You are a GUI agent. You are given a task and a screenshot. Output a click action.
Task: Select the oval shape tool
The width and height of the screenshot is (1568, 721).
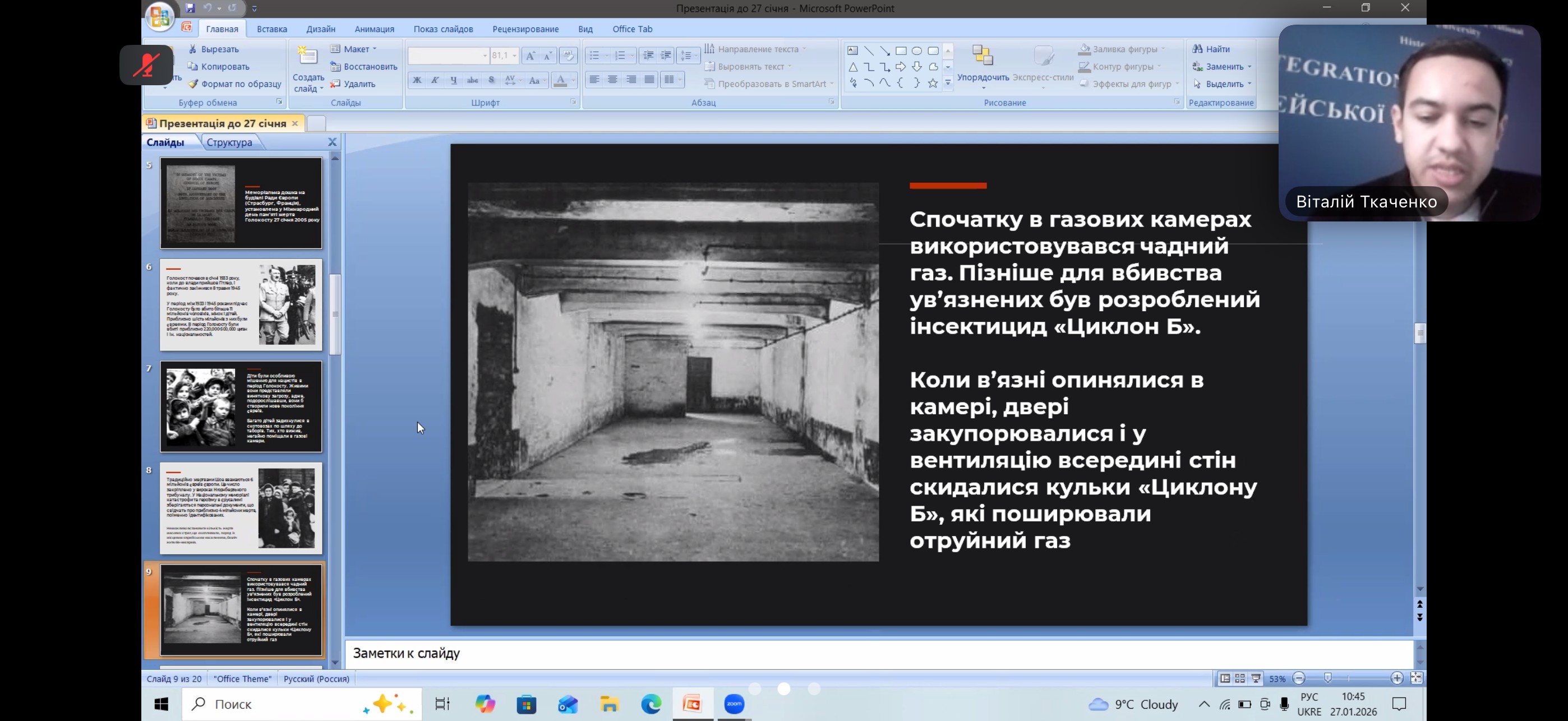917,51
